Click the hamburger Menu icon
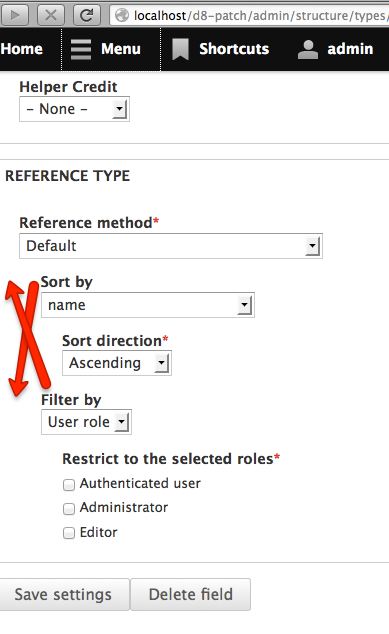 [x=81, y=49]
